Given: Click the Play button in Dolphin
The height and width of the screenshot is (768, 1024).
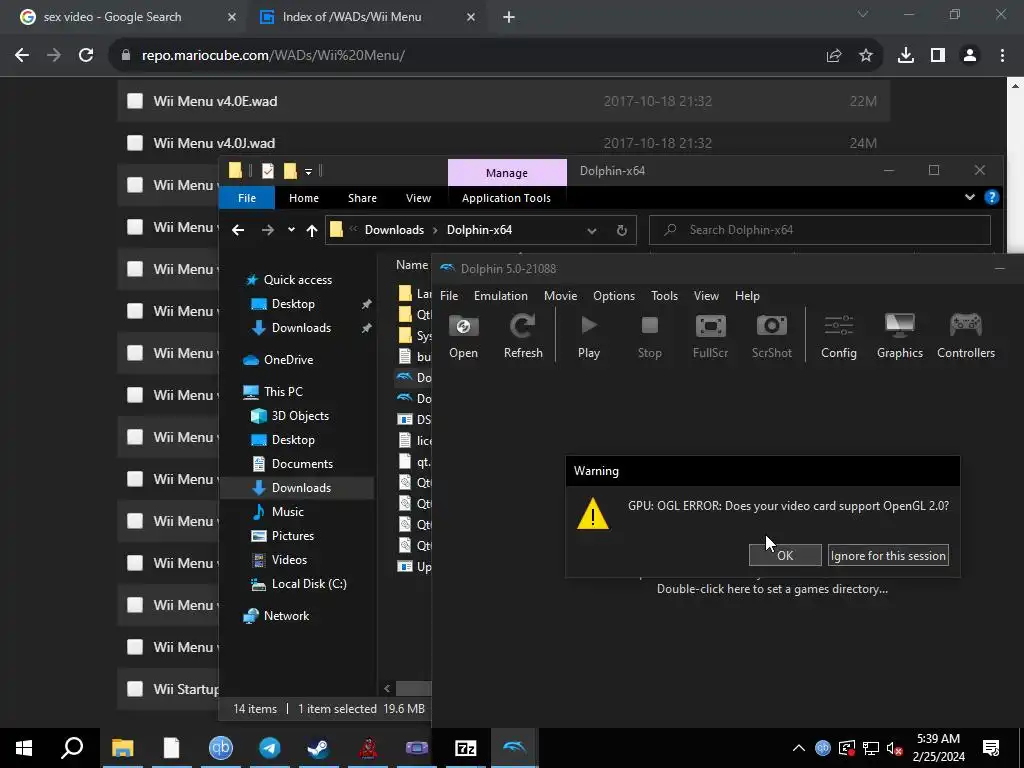Looking at the screenshot, I should [x=588, y=336].
